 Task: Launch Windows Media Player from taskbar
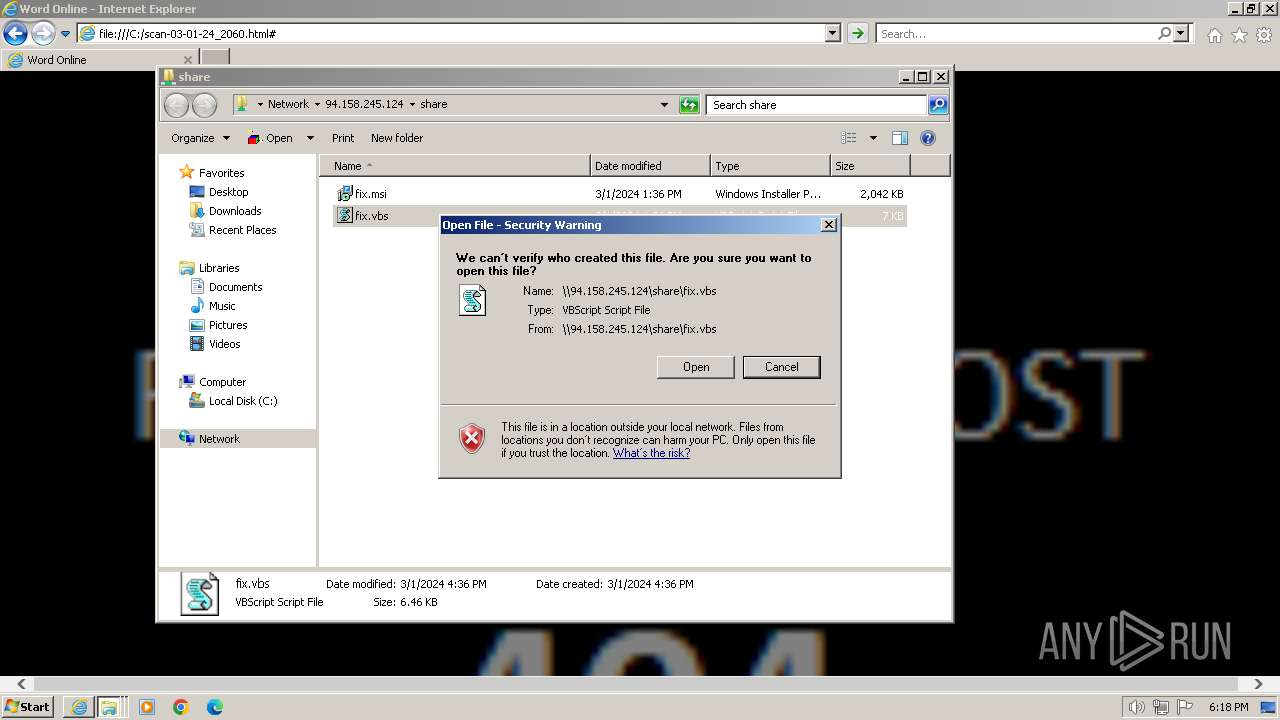[x=147, y=707]
